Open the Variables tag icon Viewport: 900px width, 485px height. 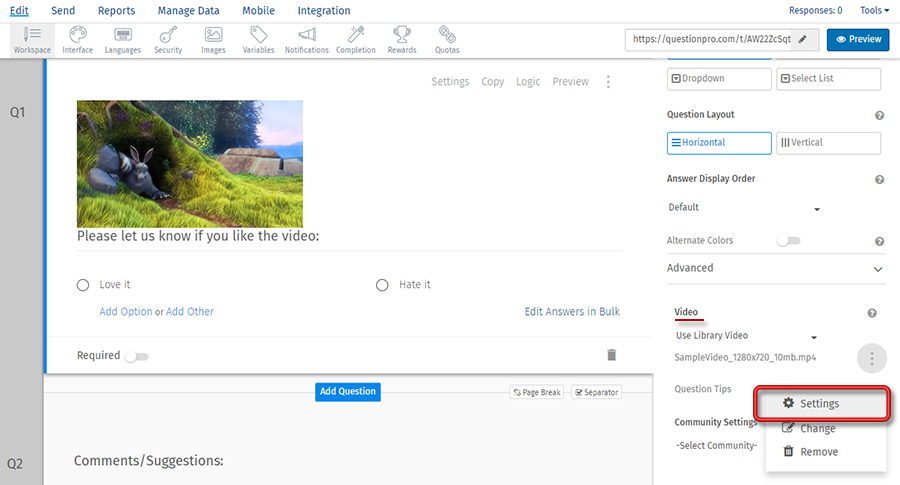point(258,40)
